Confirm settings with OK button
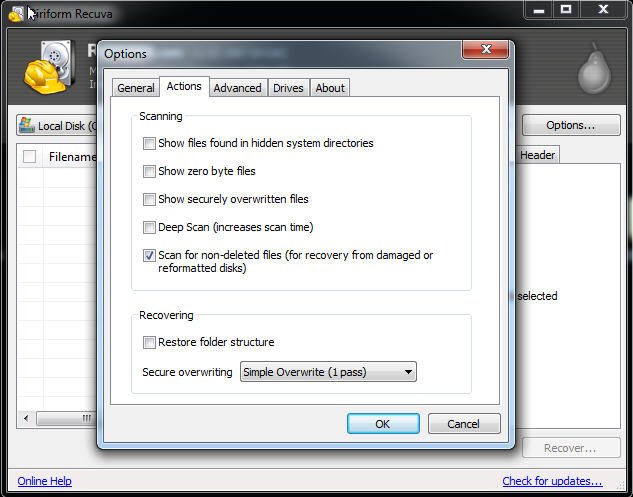 point(383,424)
